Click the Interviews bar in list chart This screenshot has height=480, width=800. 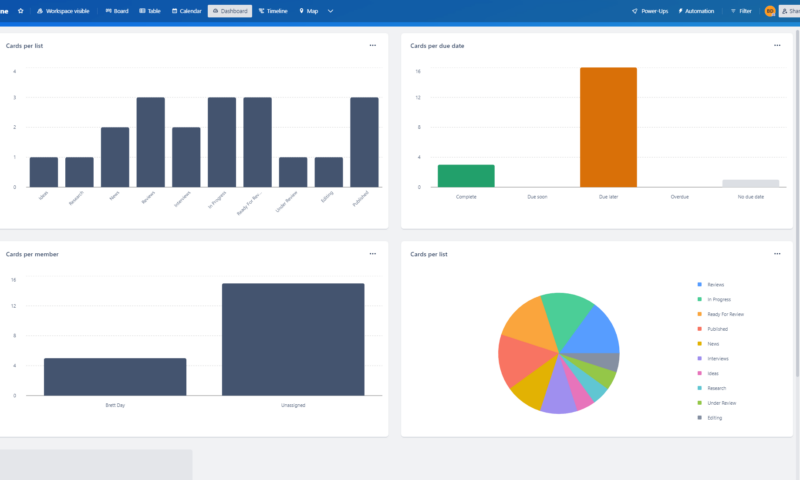click(186, 157)
